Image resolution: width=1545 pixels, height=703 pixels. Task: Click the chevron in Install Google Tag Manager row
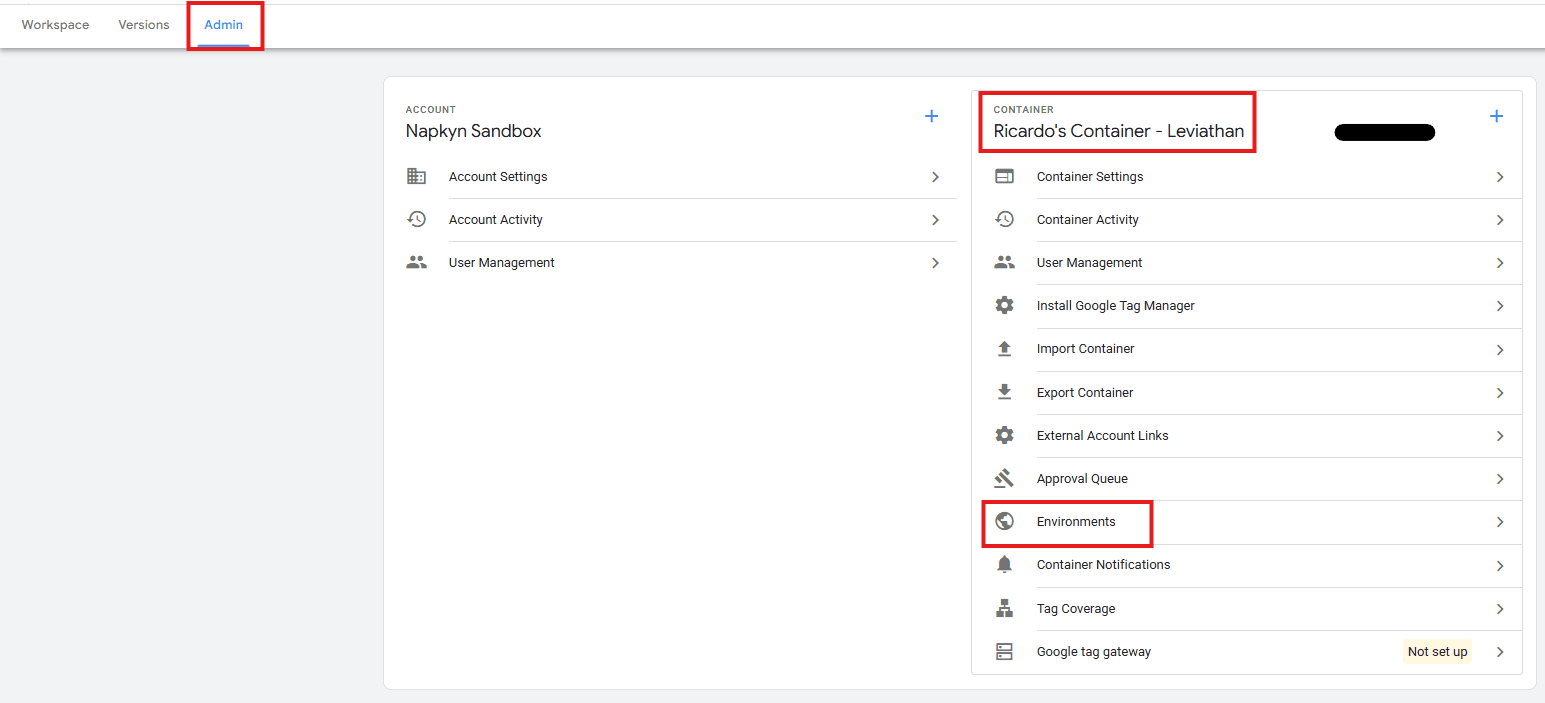[x=1500, y=305]
